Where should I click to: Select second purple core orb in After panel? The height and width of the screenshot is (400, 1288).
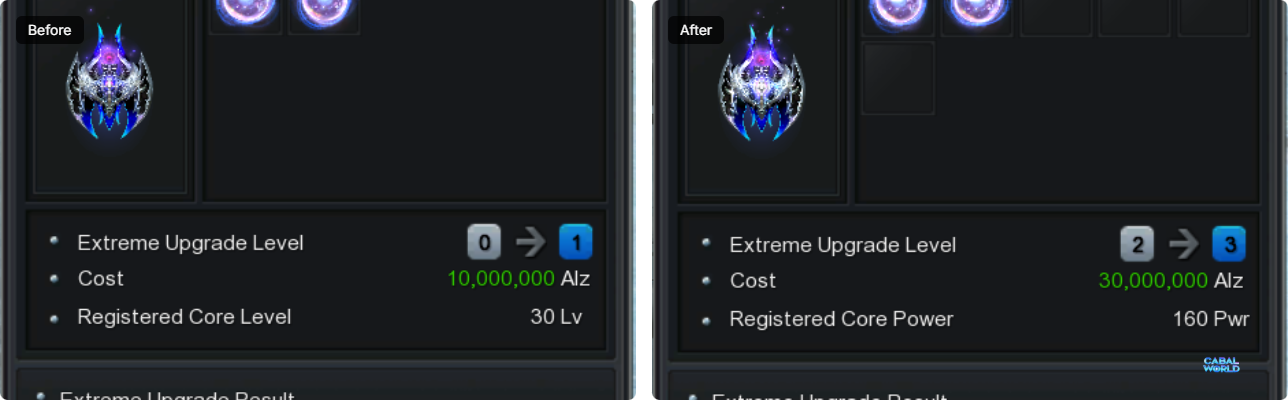[976, 12]
